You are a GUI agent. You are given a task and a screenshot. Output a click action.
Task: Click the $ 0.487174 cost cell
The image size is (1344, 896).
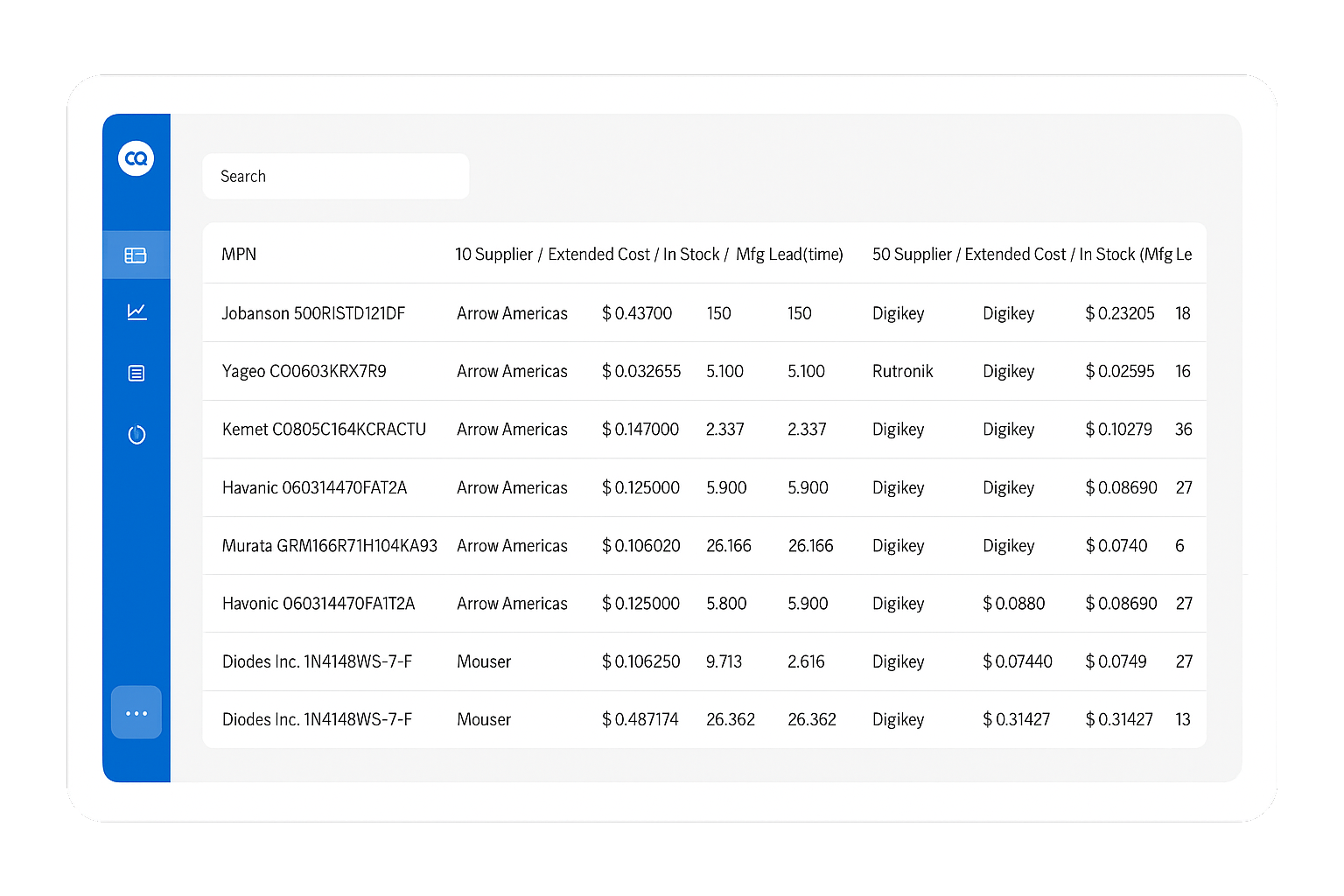tap(640, 719)
